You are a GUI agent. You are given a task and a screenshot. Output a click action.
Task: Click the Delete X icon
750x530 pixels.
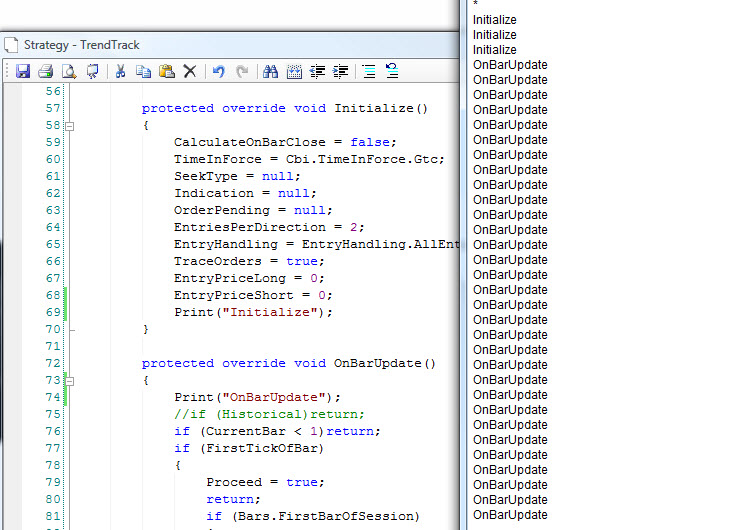point(190,71)
